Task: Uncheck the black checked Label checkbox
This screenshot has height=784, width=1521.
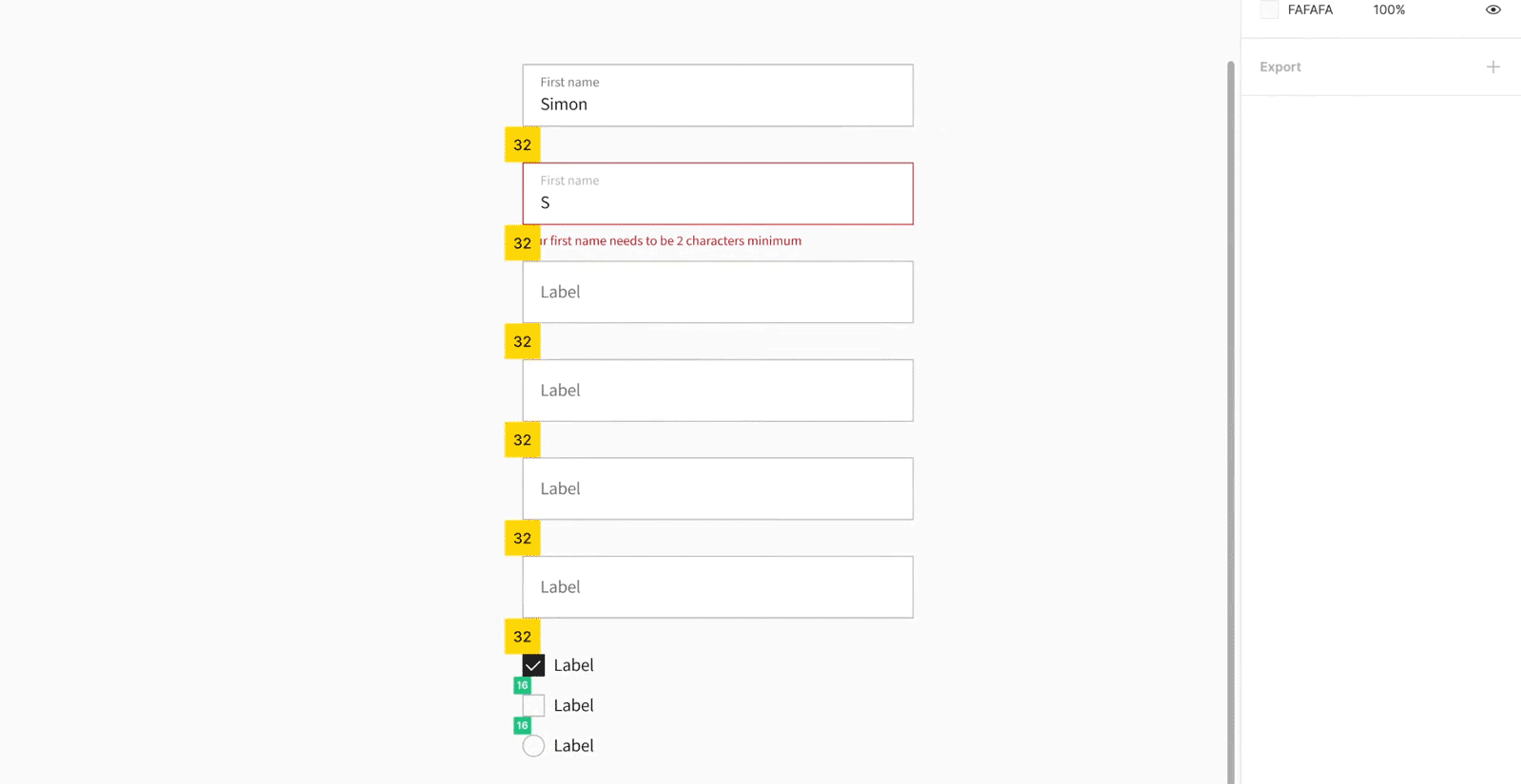Action: tap(533, 665)
